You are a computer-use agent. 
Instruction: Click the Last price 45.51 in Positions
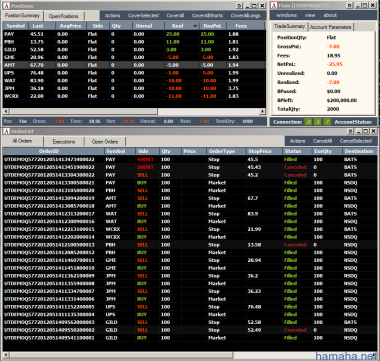point(37,34)
